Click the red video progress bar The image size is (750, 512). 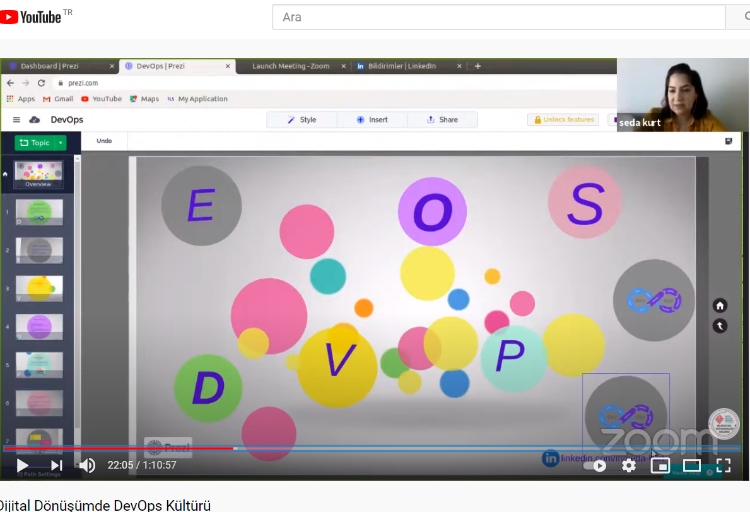tap(120, 448)
